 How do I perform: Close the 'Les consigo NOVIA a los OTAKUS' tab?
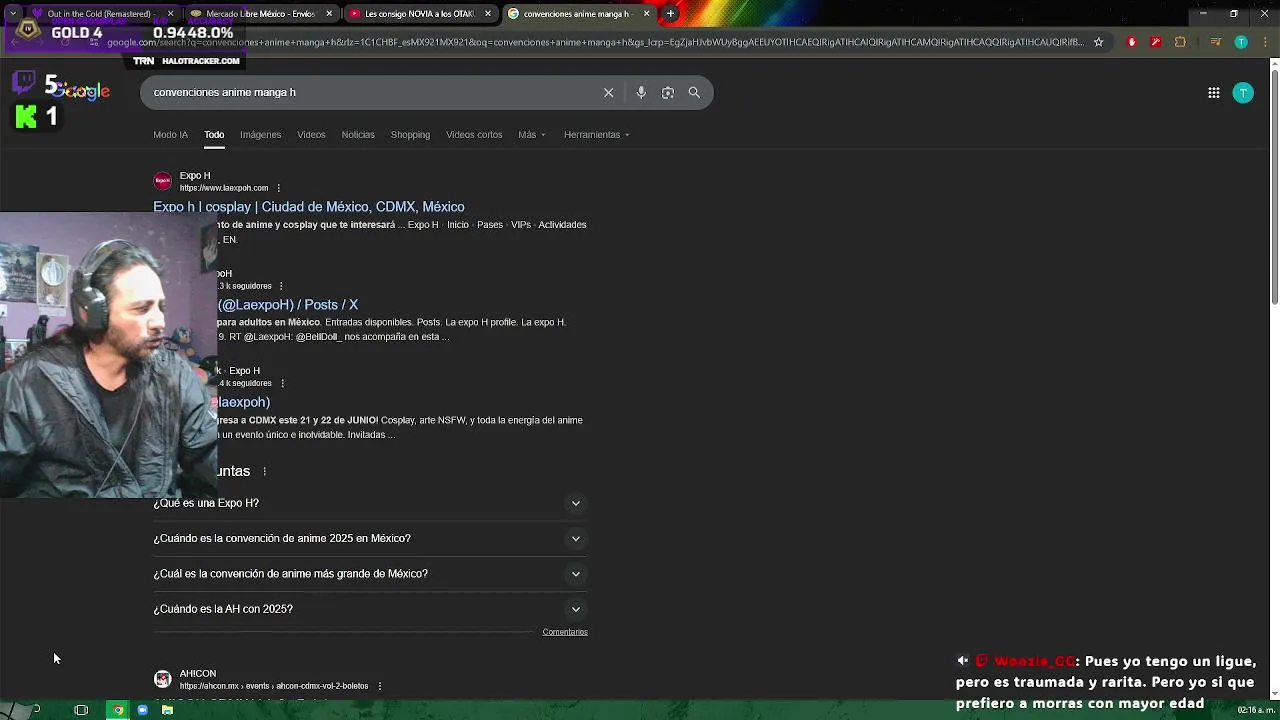[488, 14]
